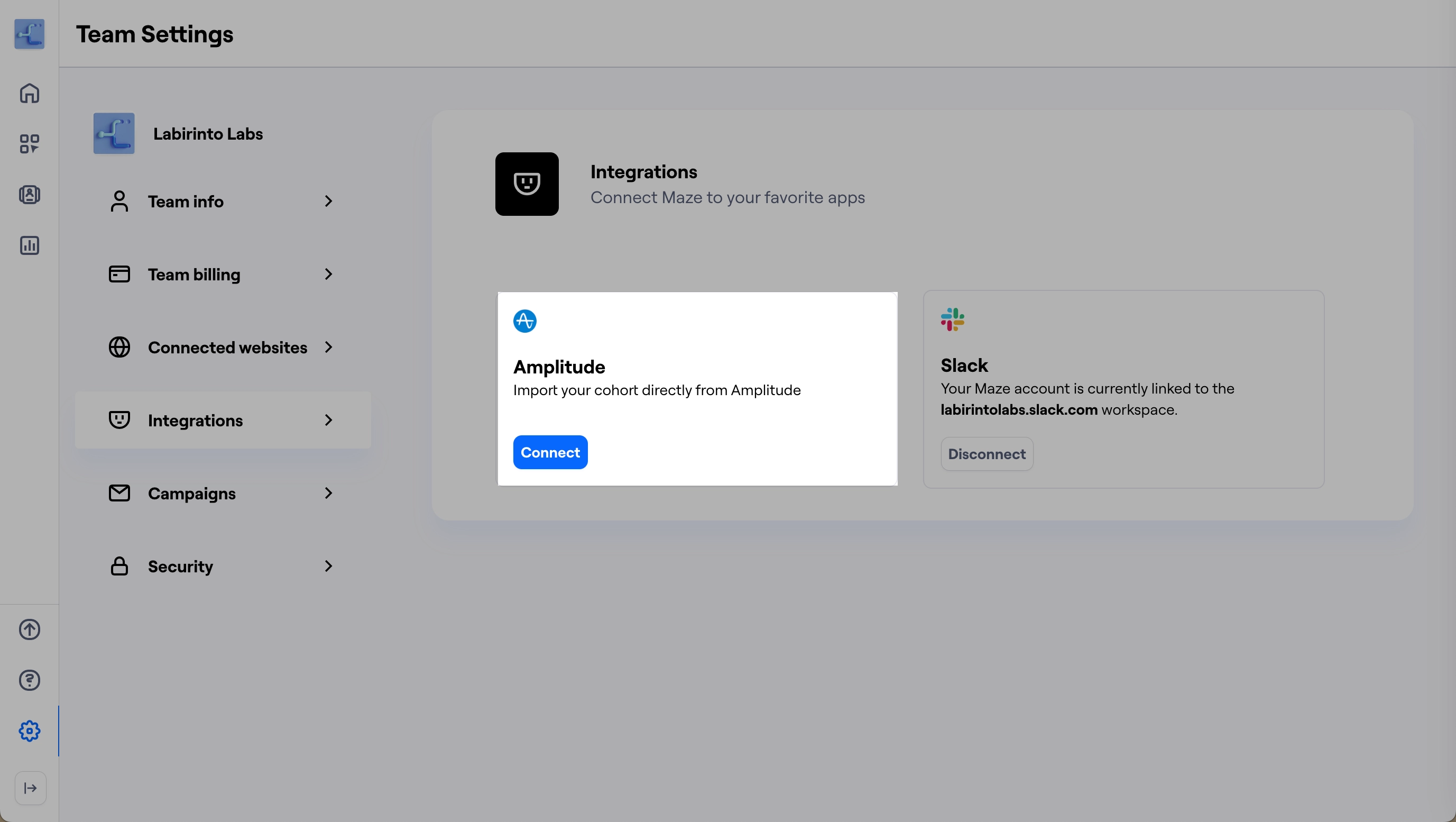Expand the Team info section
This screenshot has height=822, width=1456.
(x=223, y=201)
